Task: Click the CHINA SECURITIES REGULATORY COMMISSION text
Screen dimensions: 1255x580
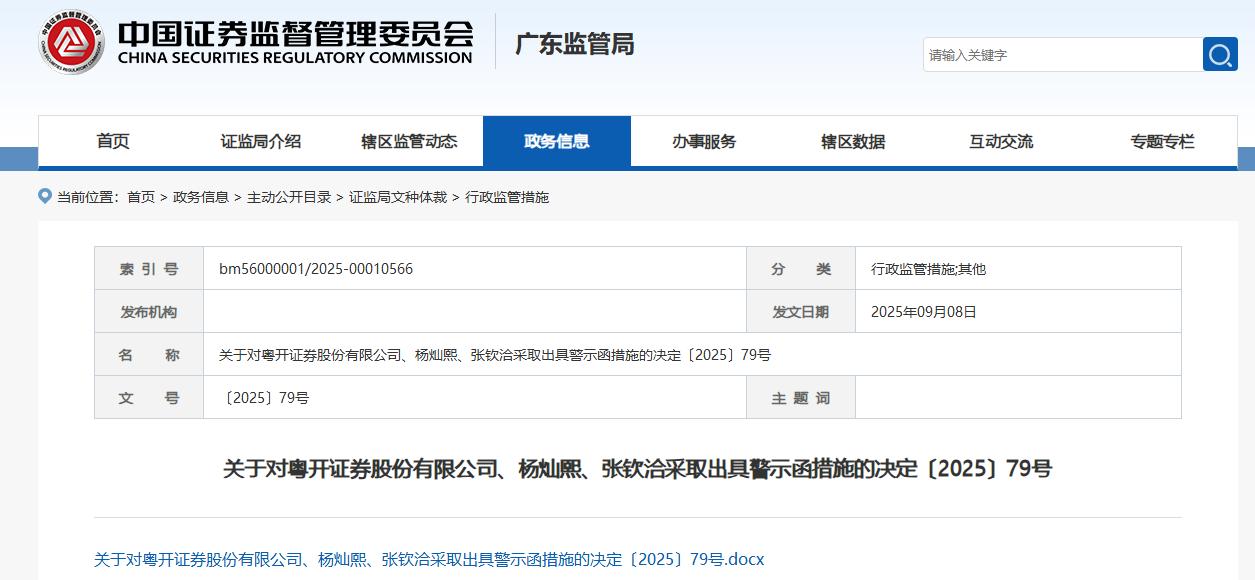Action: [295, 58]
